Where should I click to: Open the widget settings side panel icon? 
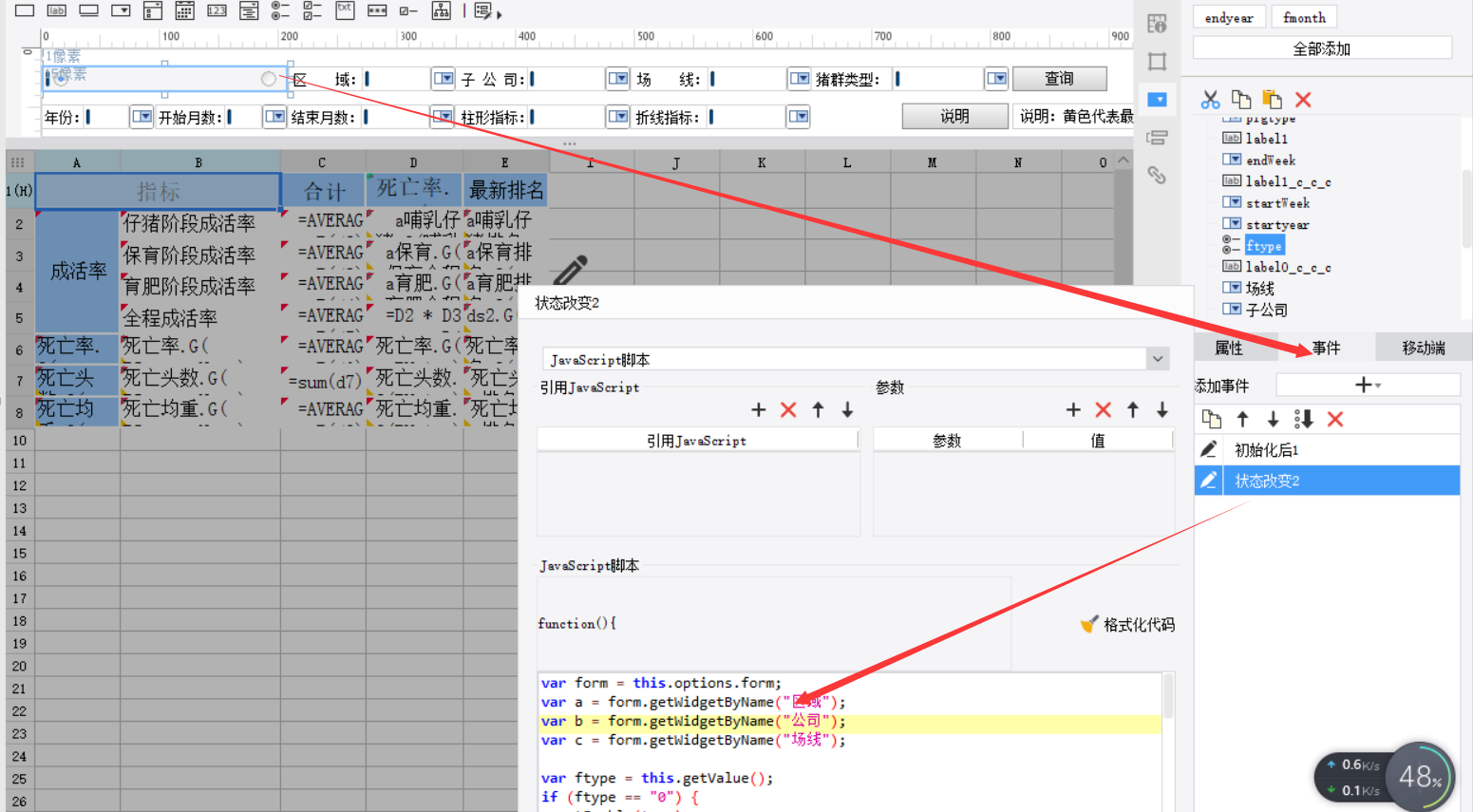point(1157,100)
